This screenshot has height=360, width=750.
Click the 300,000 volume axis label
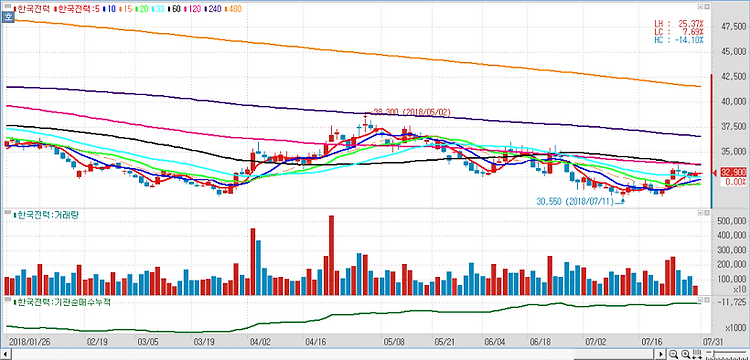(x=731, y=250)
